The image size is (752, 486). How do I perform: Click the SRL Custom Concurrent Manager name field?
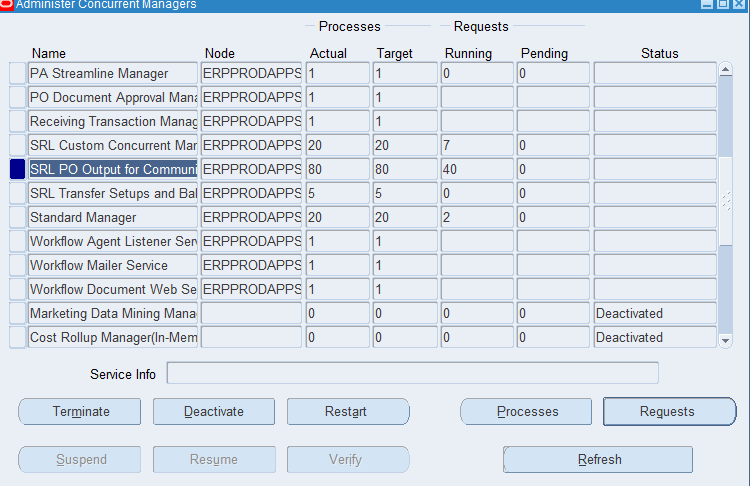pyautogui.click(x=113, y=146)
